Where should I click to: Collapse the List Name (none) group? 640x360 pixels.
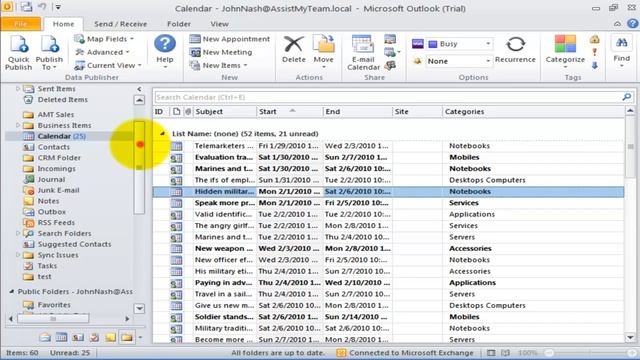pos(162,133)
